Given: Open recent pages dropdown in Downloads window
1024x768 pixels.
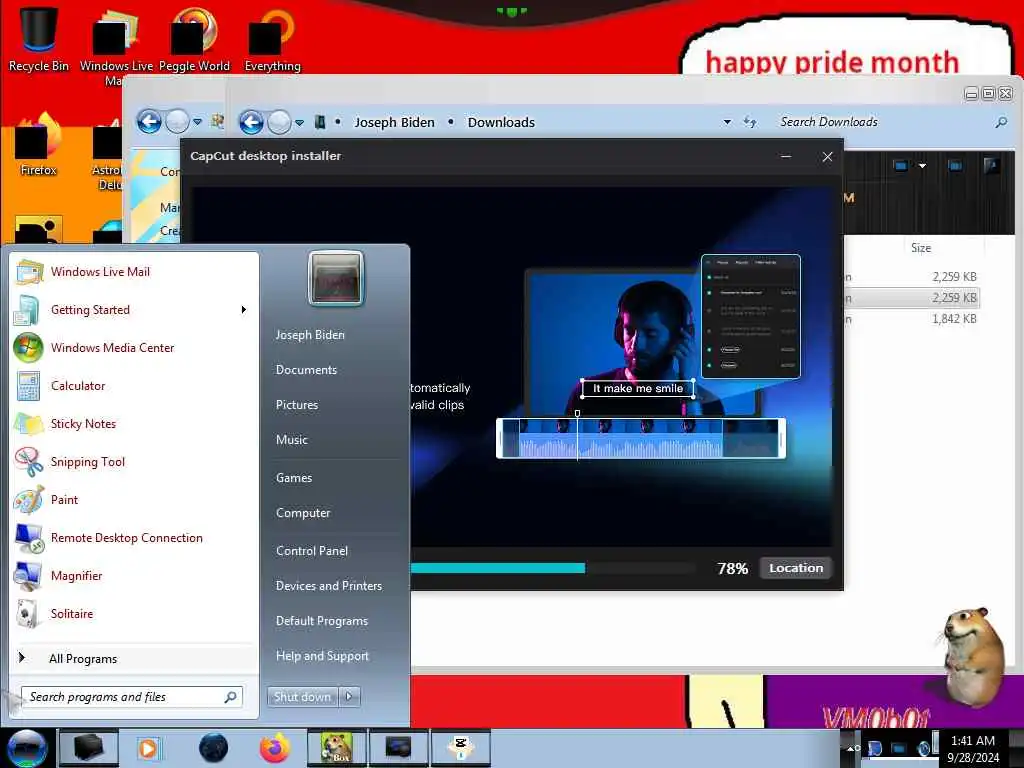Looking at the screenshot, I should pyautogui.click(x=299, y=123).
